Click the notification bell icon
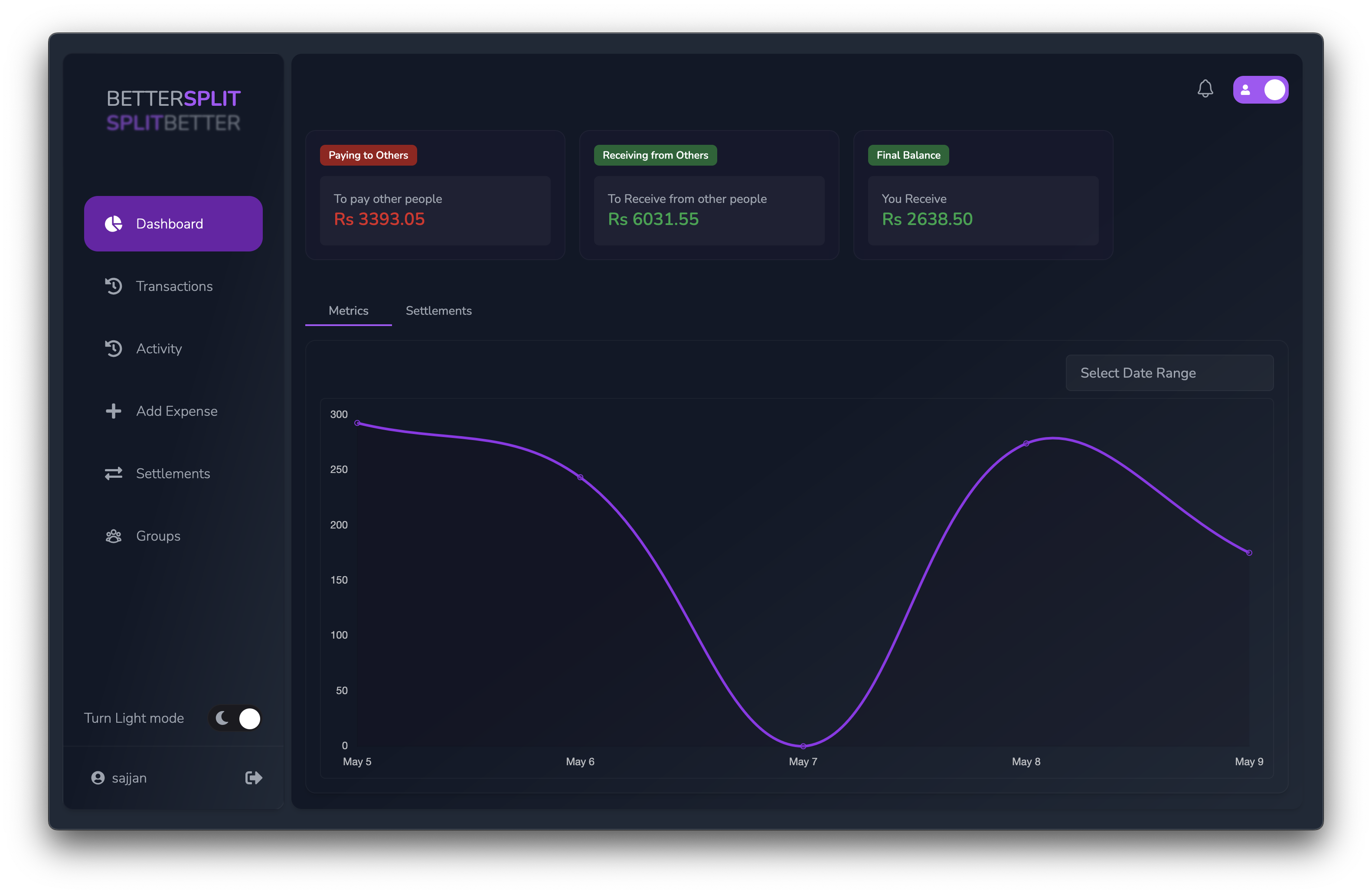 [x=1205, y=89]
